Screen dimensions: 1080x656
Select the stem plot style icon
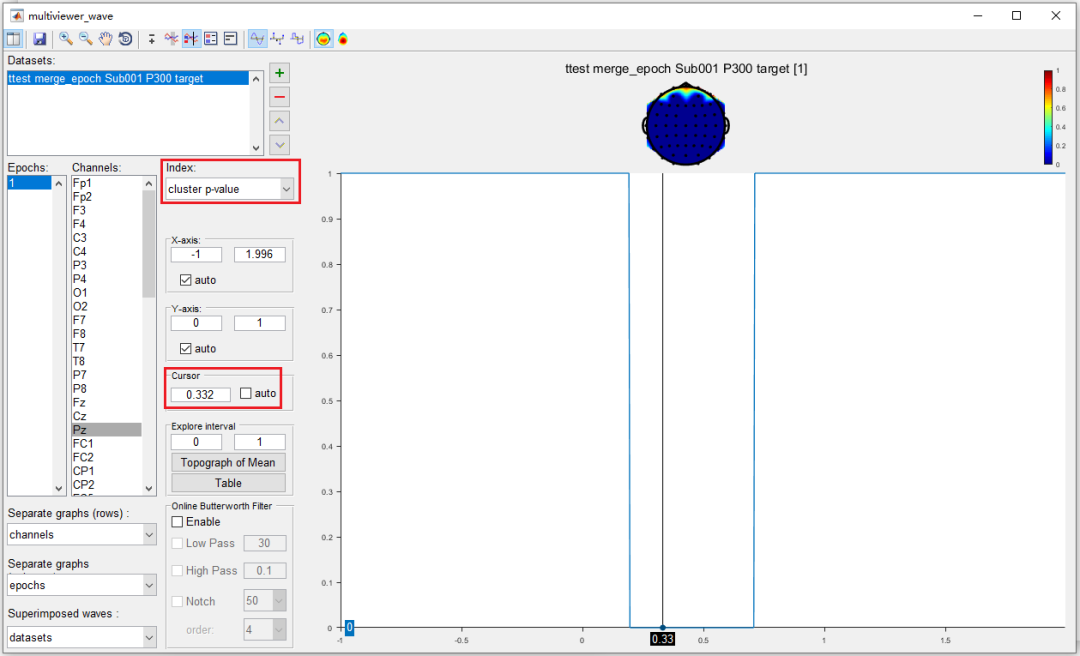[x=278, y=39]
